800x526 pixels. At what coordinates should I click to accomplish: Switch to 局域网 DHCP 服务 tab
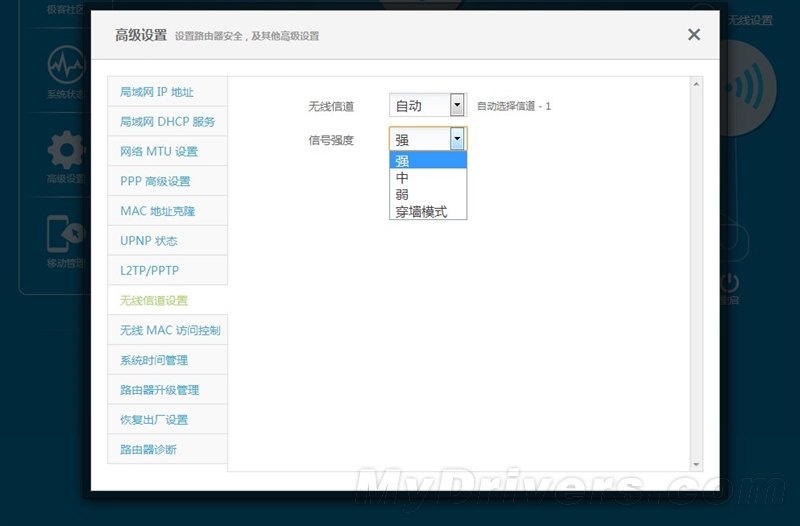(167, 122)
